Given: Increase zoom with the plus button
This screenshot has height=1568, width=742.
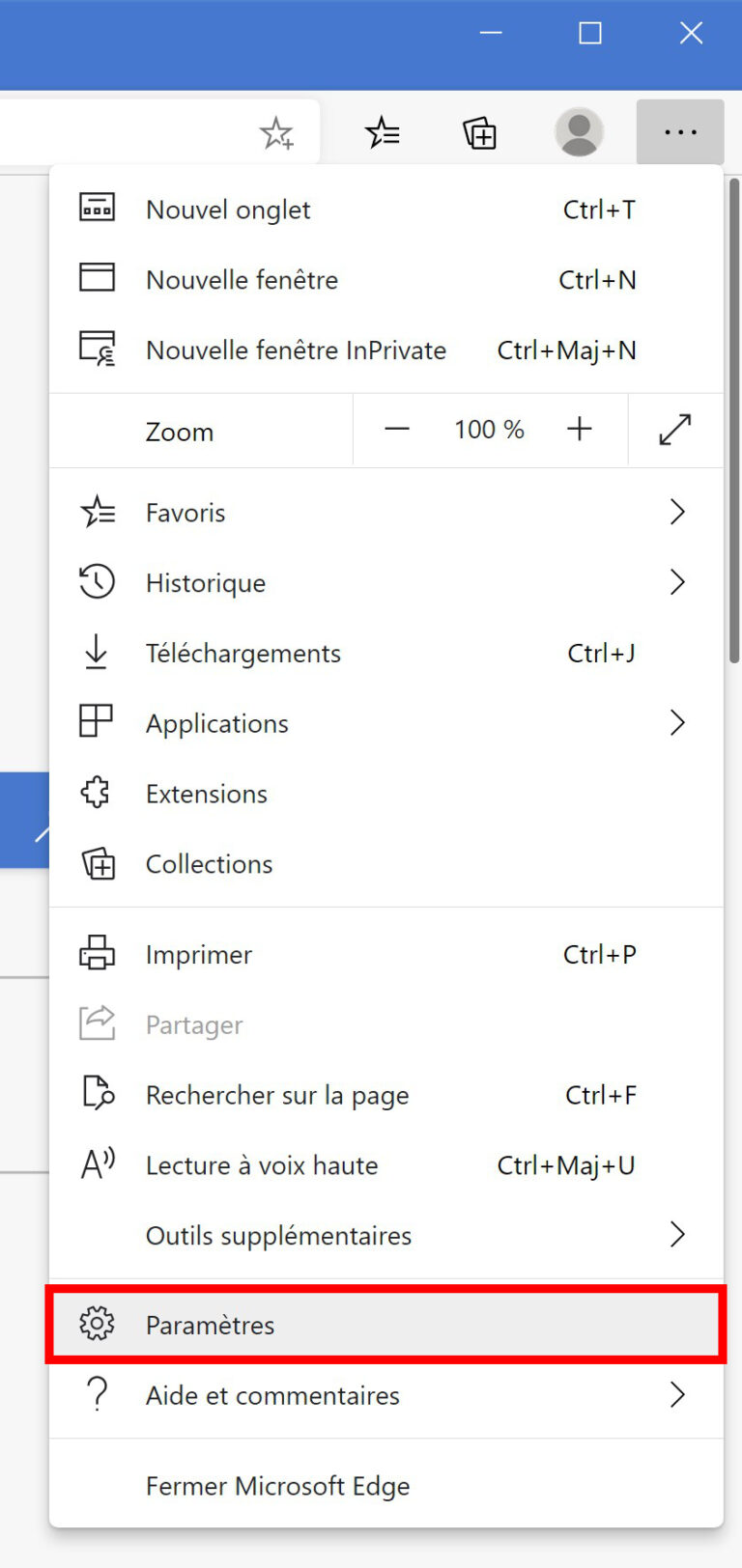Looking at the screenshot, I should coord(580,430).
